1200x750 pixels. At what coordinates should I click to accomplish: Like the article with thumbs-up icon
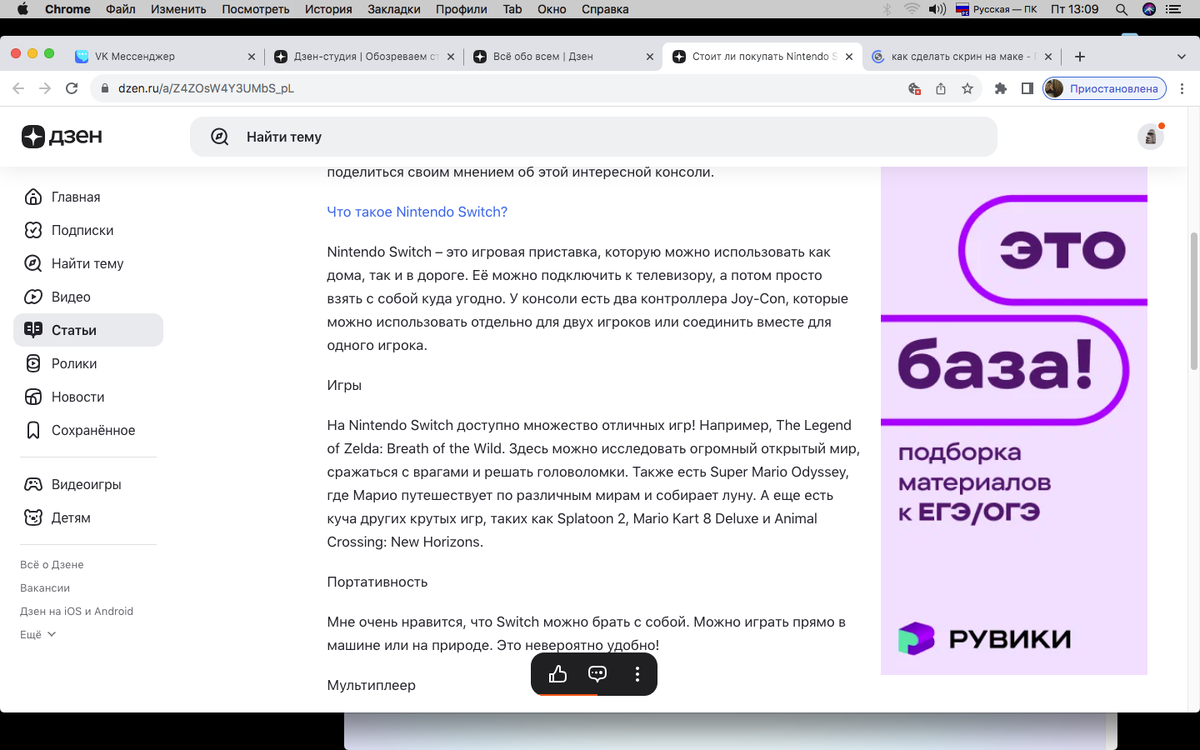[558, 674]
